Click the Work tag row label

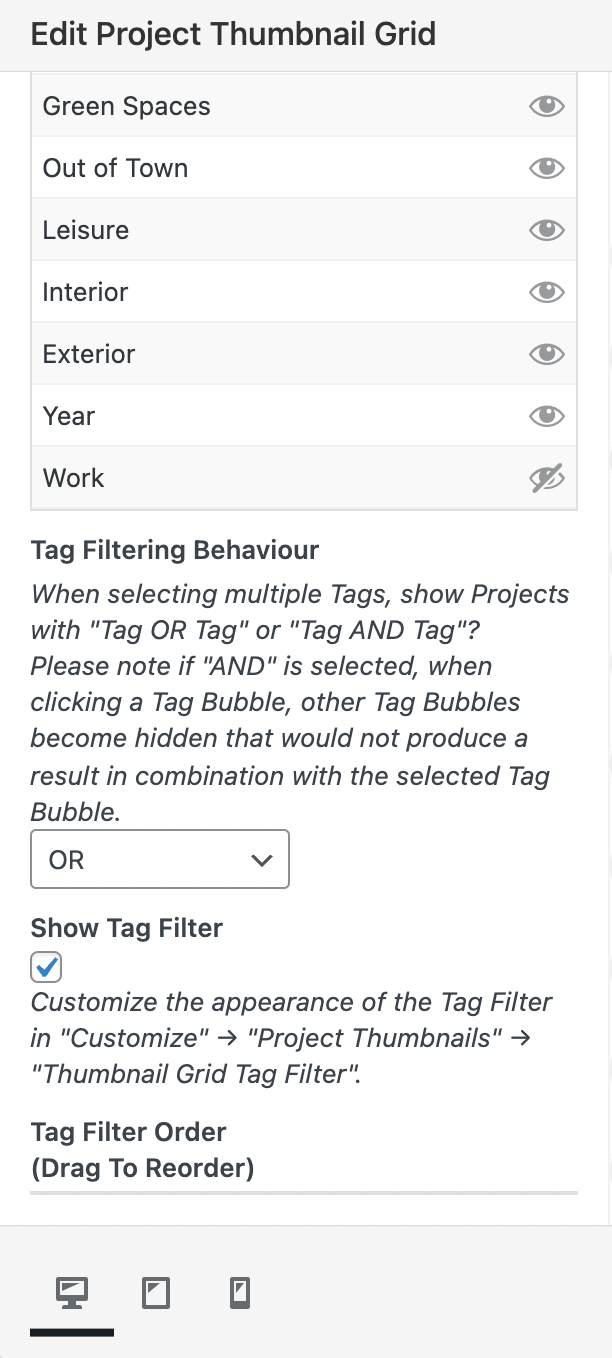73,478
